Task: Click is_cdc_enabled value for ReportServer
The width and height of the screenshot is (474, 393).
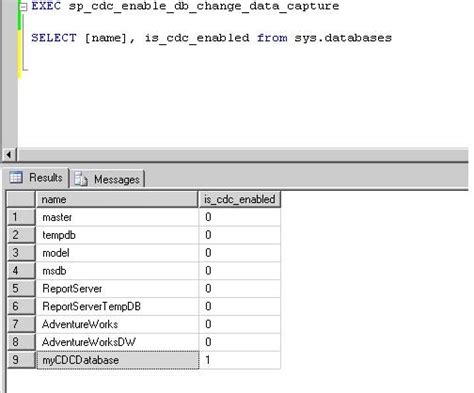Action: pyautogui.click(x=240, y=288)
